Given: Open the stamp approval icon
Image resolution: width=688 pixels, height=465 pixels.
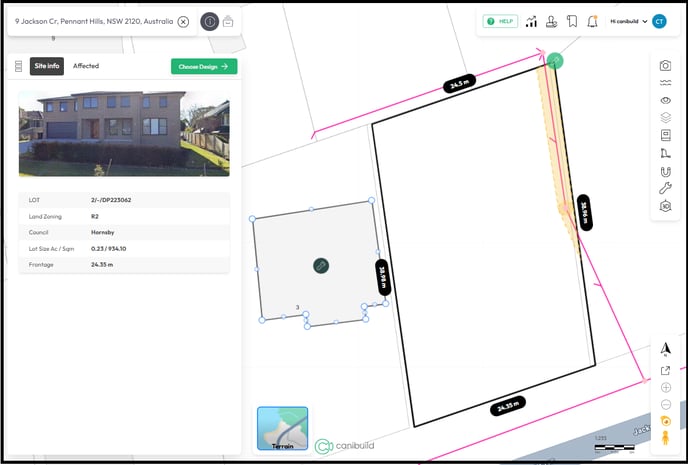Looking at the screenshot, I should (551, 21).
